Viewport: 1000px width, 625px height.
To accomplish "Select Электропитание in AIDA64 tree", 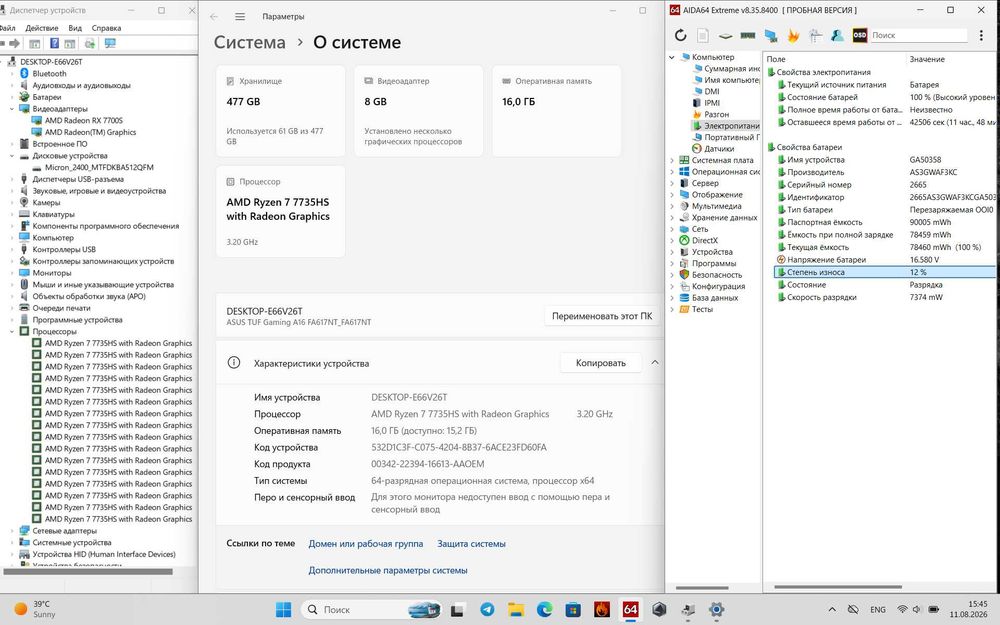I will pos(731,126).
